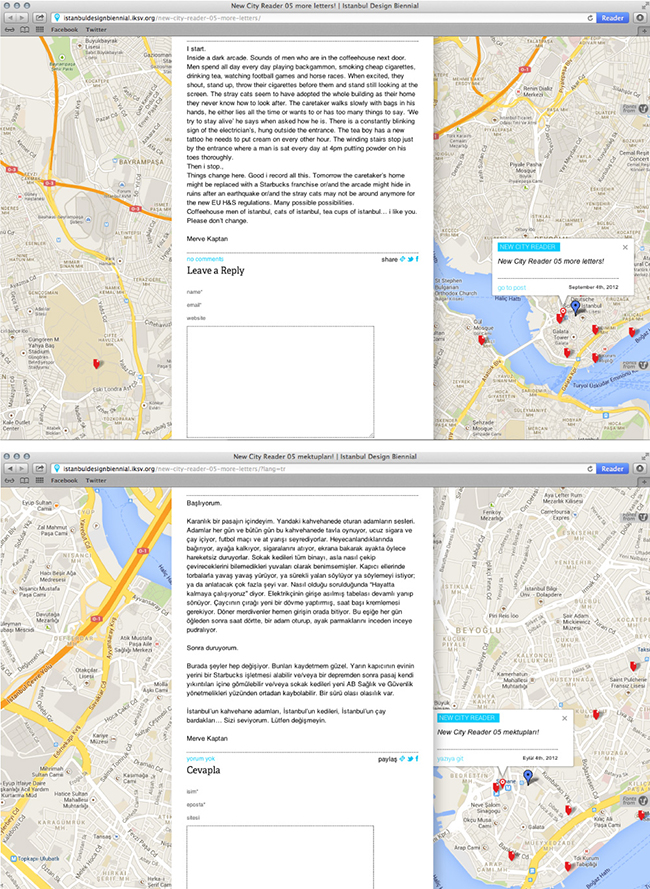
Task: Share via Facebook 'f' next to 'paylaş'
Action: [x=417, y=759]
